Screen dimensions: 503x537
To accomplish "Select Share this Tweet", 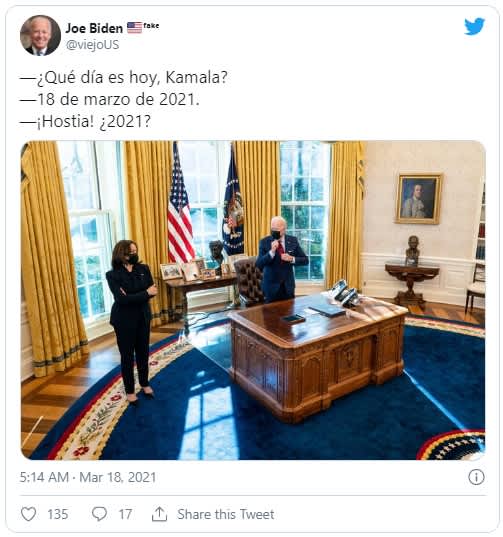I will click(x=225, y=514).
